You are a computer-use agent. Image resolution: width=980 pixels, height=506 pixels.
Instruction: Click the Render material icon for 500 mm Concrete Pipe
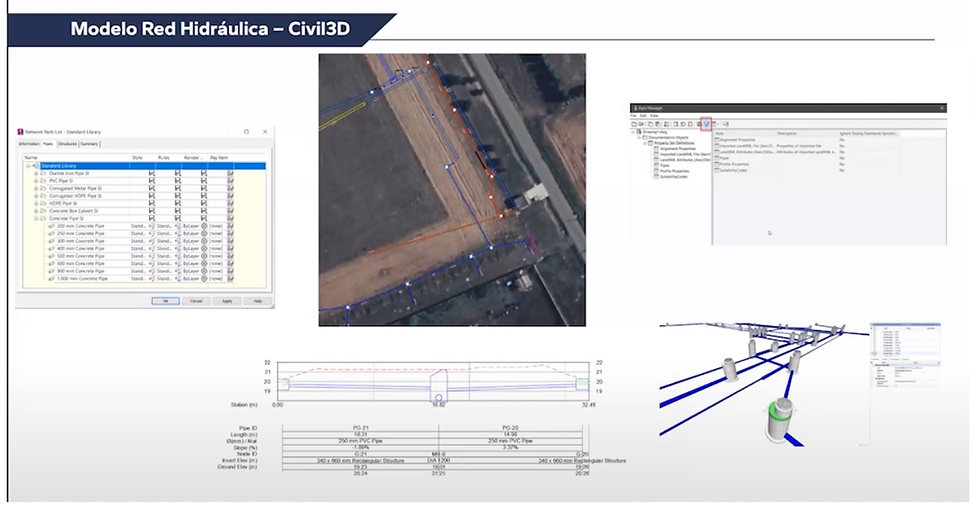(x=204, y=255)
